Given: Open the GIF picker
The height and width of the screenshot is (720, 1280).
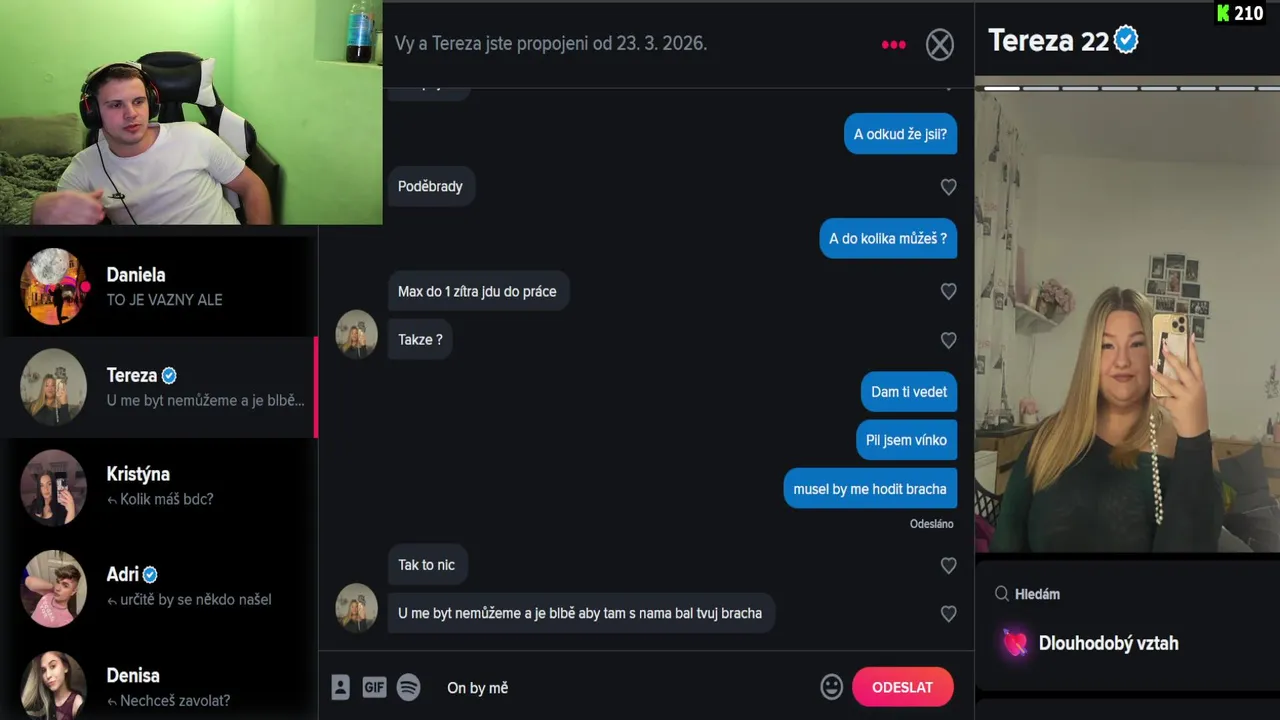Looking at the screenshot, I should click(374, 687).
